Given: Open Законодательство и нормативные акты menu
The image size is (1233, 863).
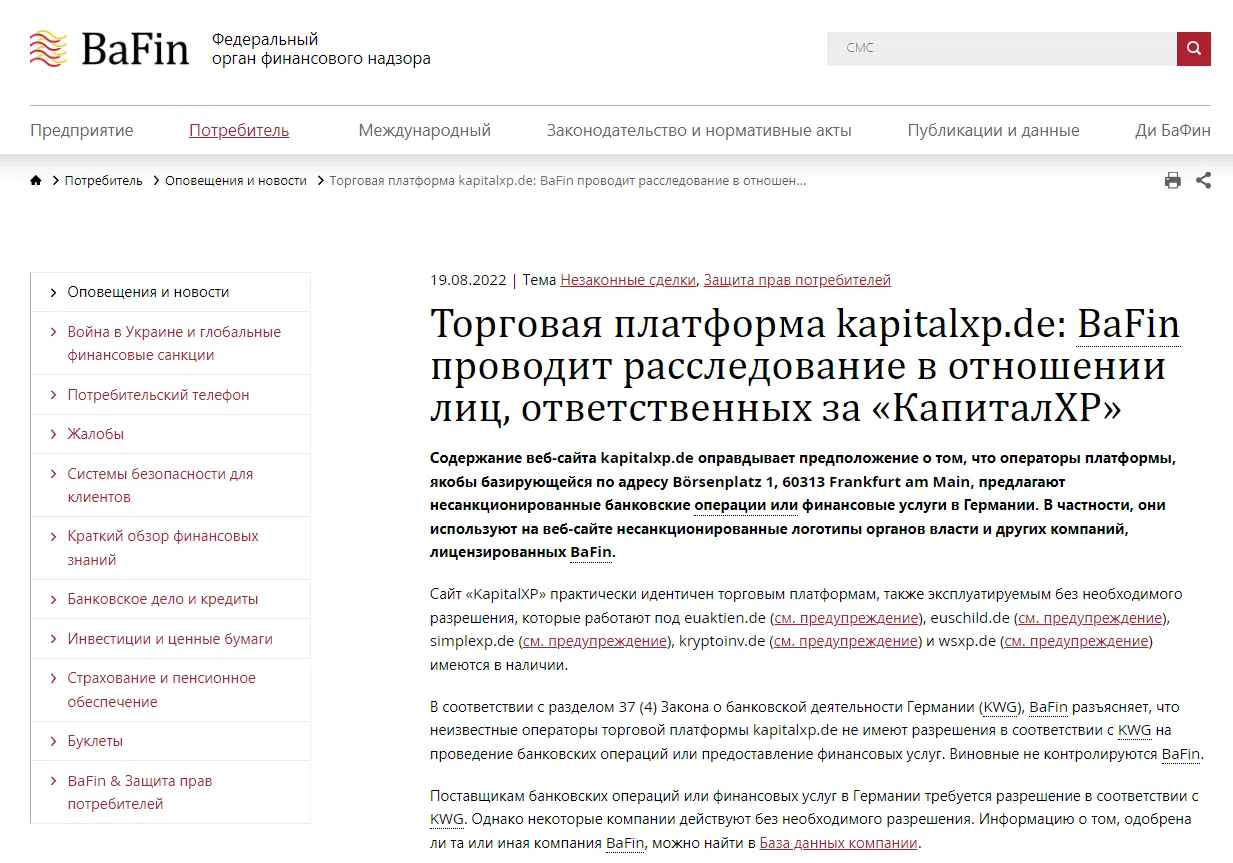Looking at the screenshot, I should (699, 130).
